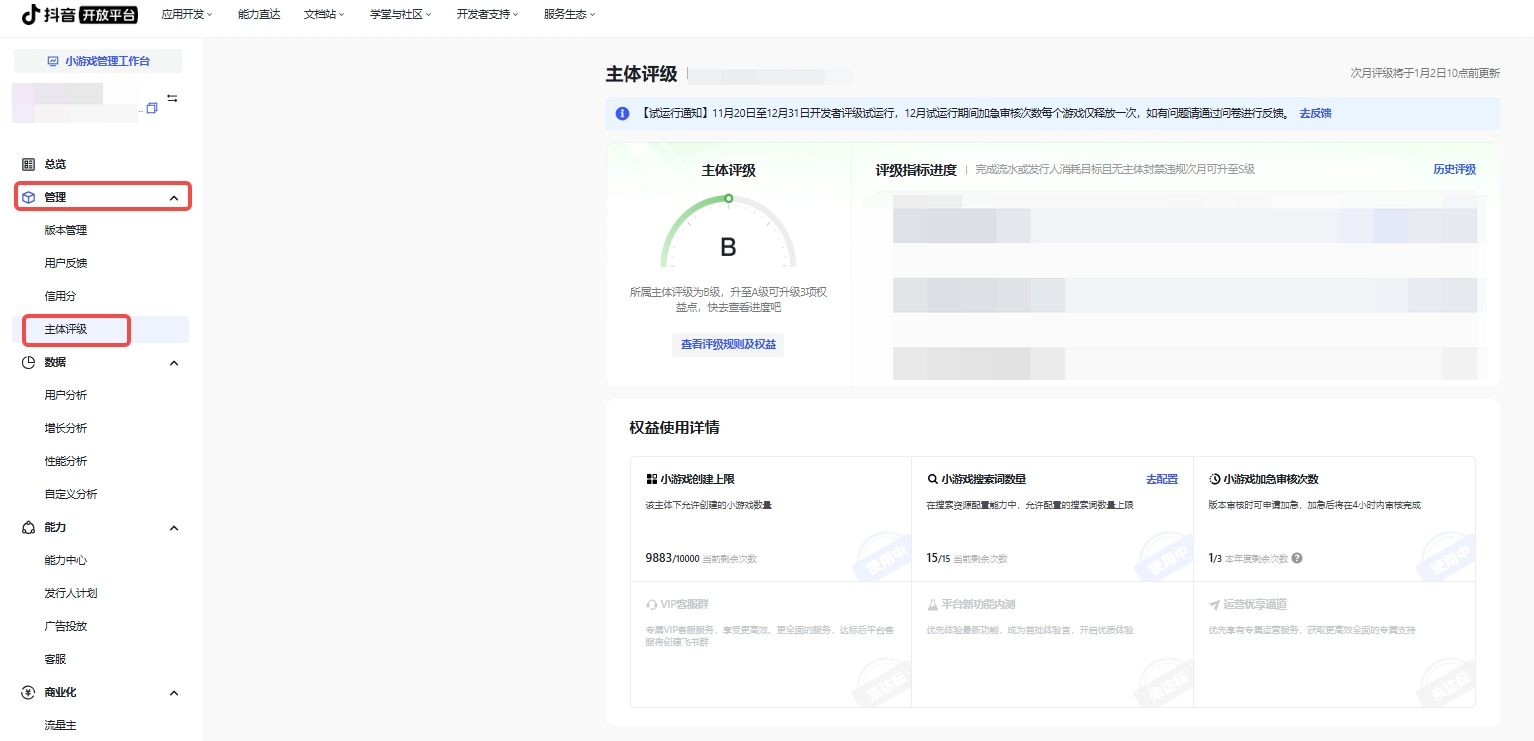Open 版本管理 in the sidebar

coord(66,230)
